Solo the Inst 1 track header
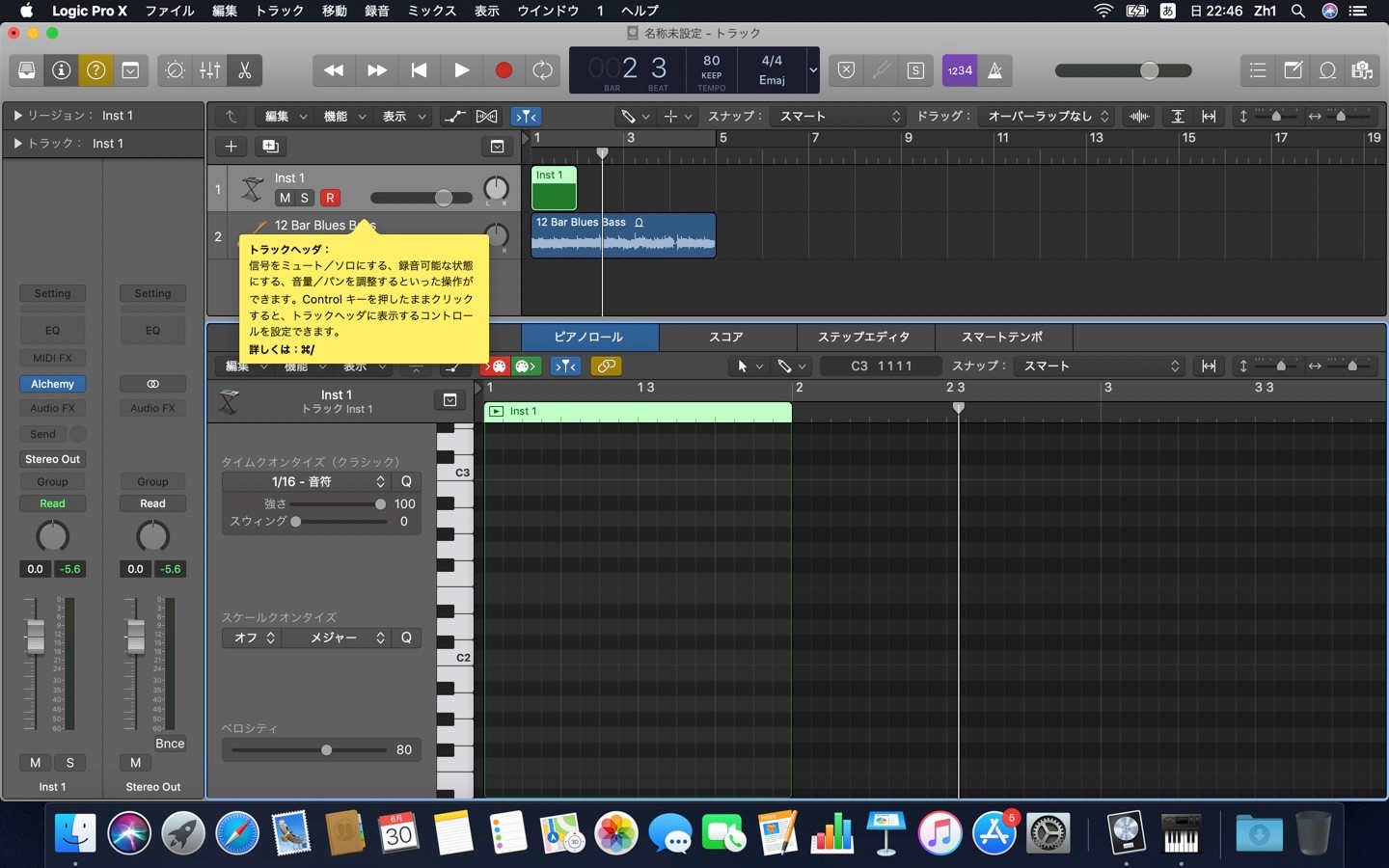This screenshot has height=868, width=1389. pyautogui.click(x=305, y=198)
